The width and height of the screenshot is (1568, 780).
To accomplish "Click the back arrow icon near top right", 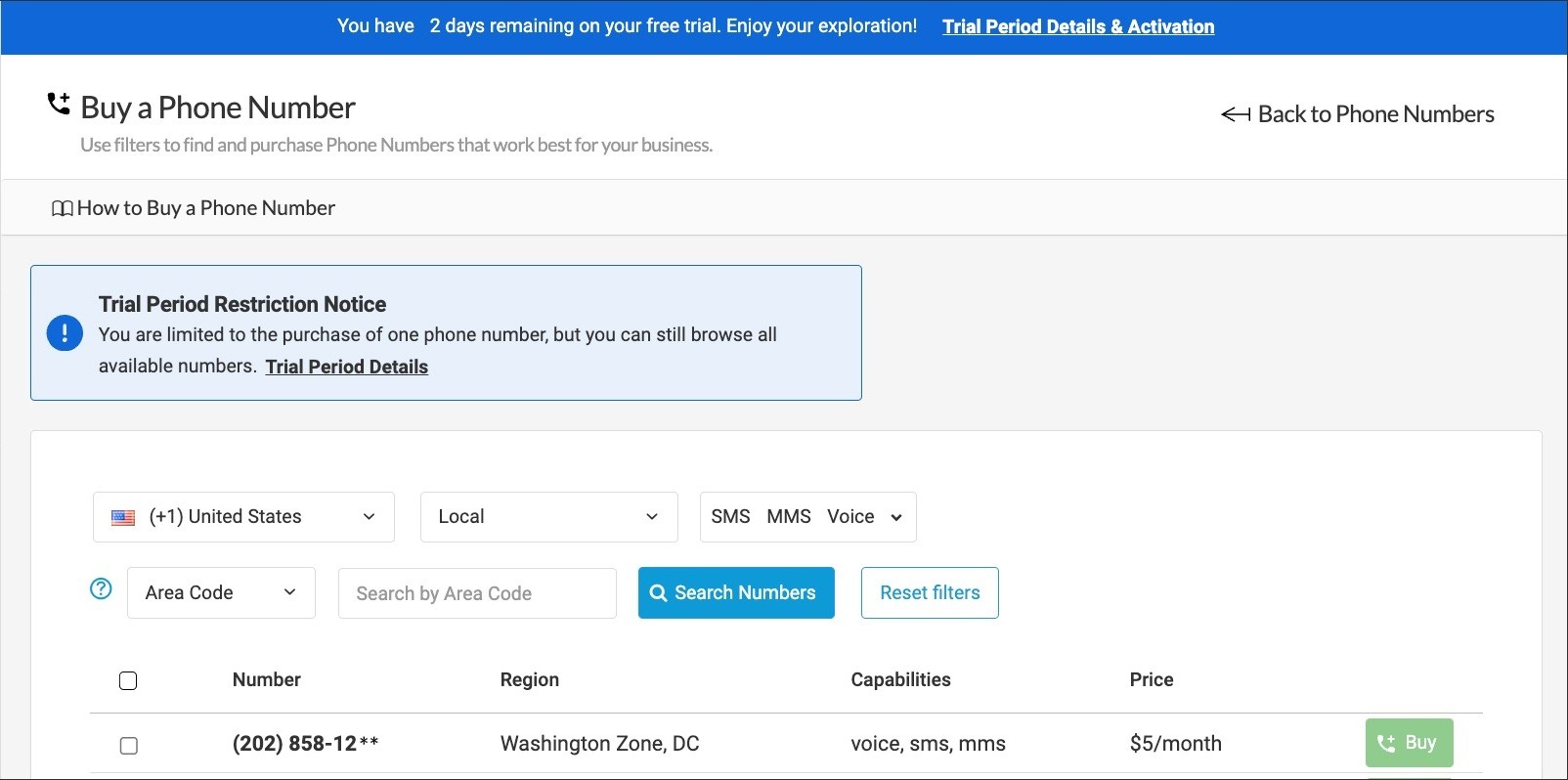I will click(1236, 114).
